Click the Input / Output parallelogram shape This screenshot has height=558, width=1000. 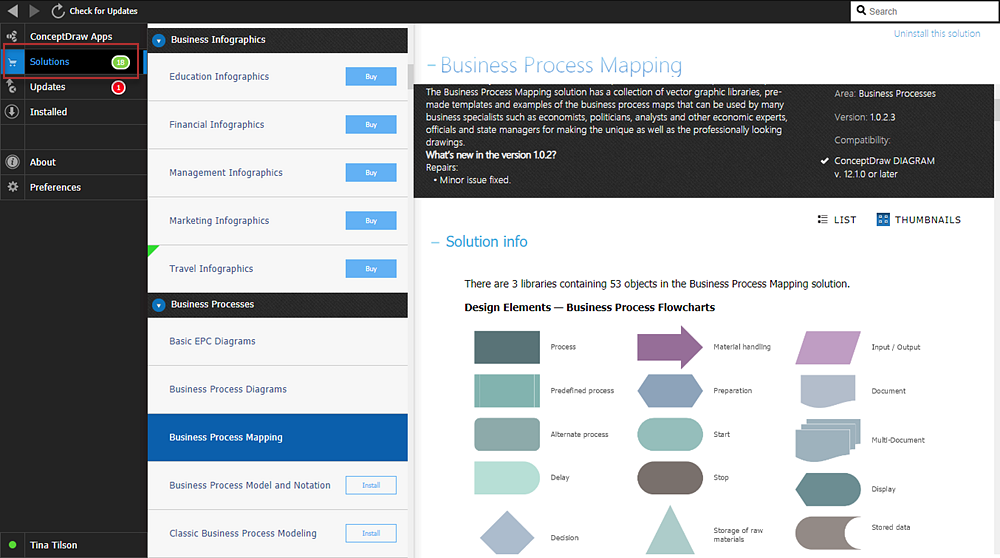coord(828,348)
